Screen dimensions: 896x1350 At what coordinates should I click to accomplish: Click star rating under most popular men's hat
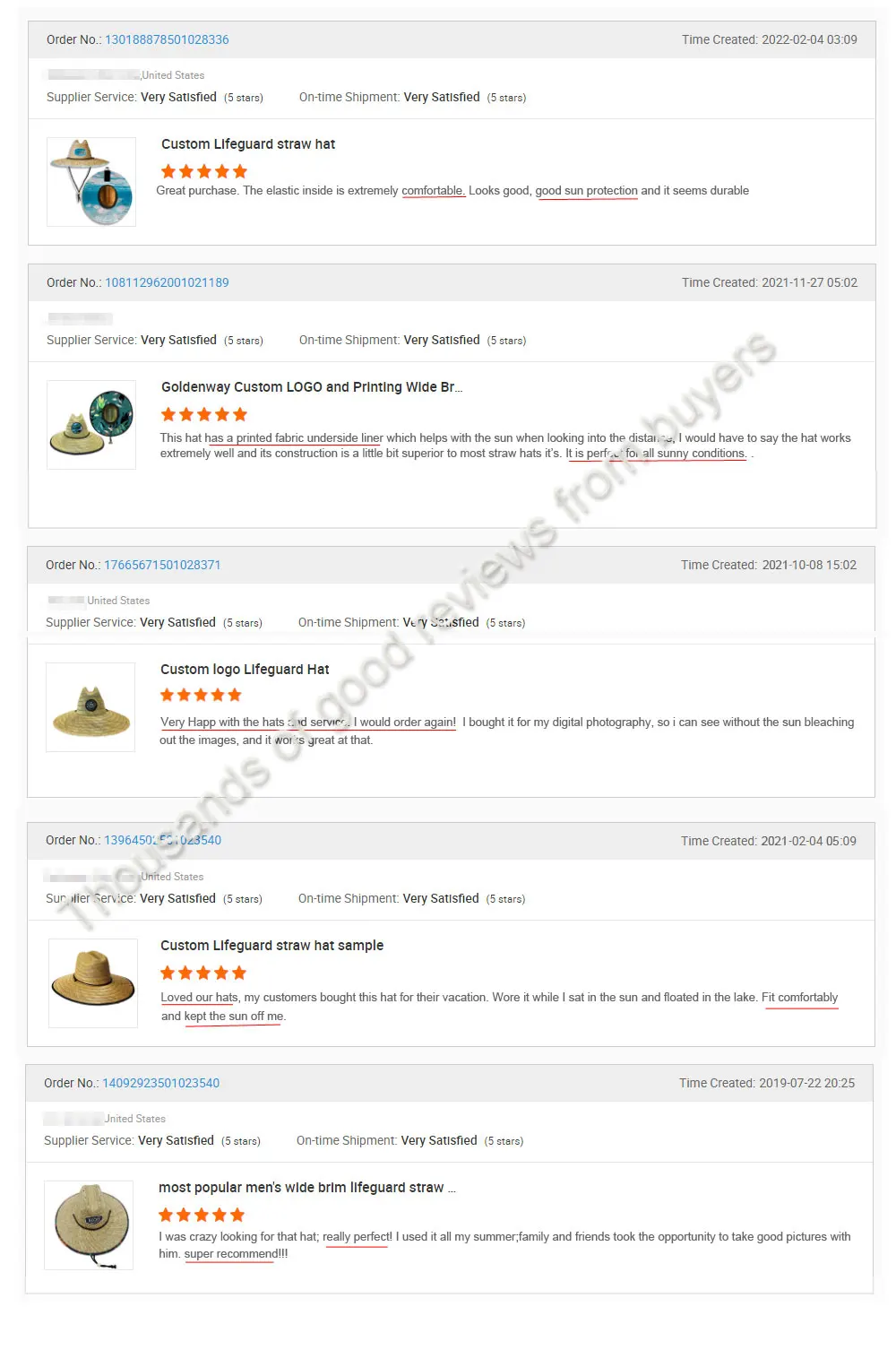coord(202,1215)
